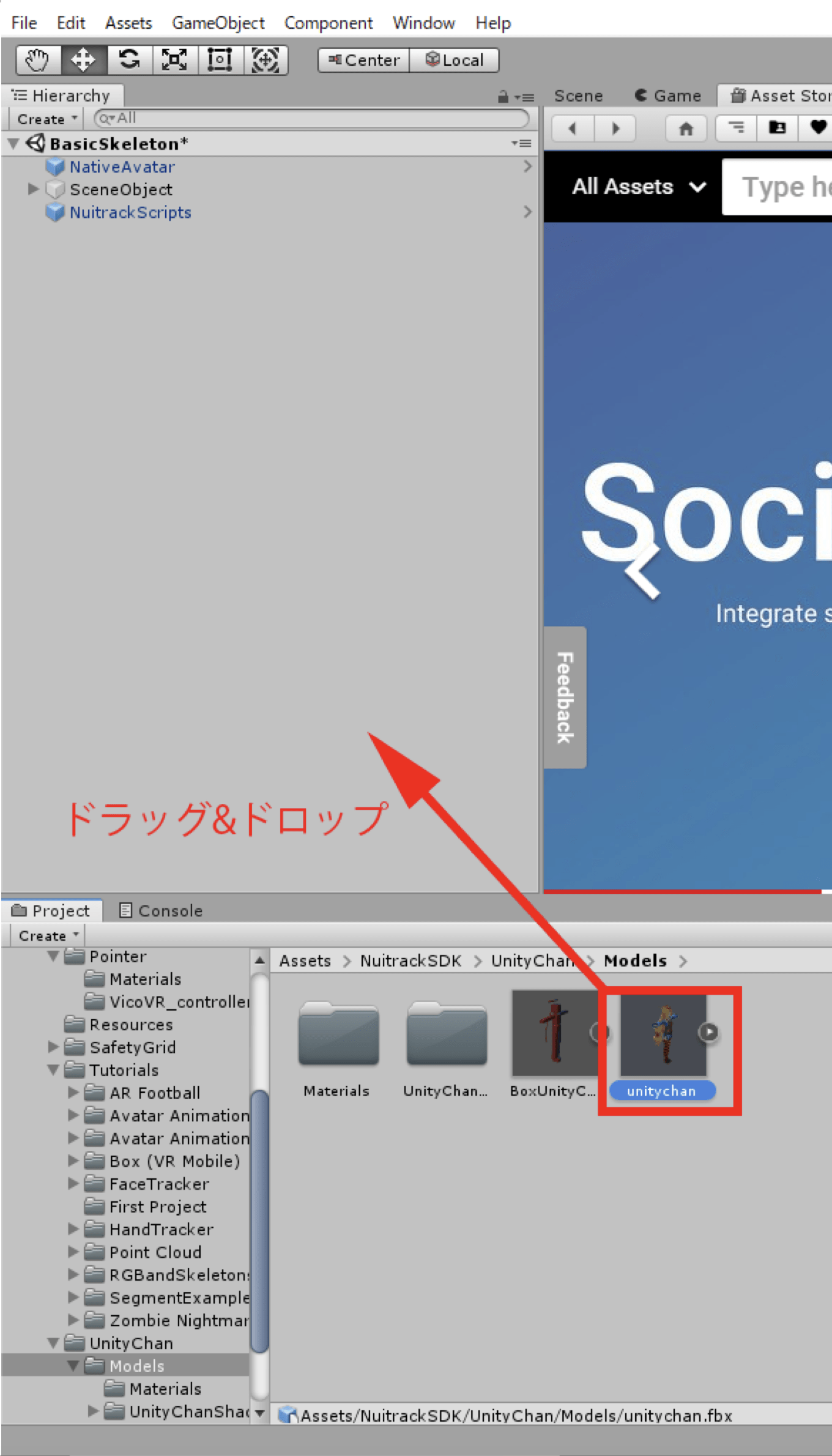832x1456 pixels.
Task: Open Project Create dropdown
Action: 48,936
